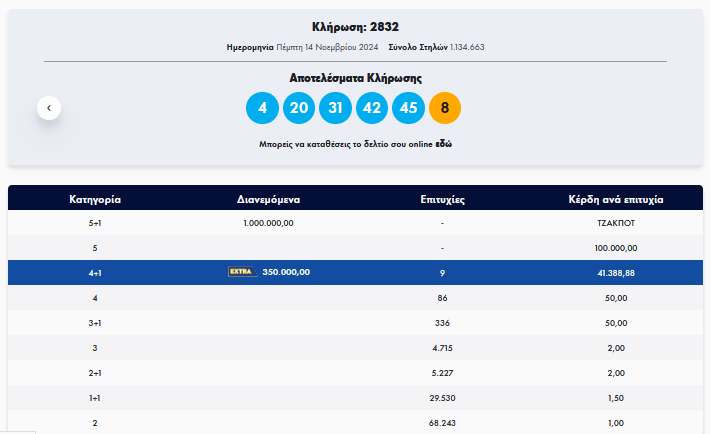Click the blue number 4 ball

262,107
